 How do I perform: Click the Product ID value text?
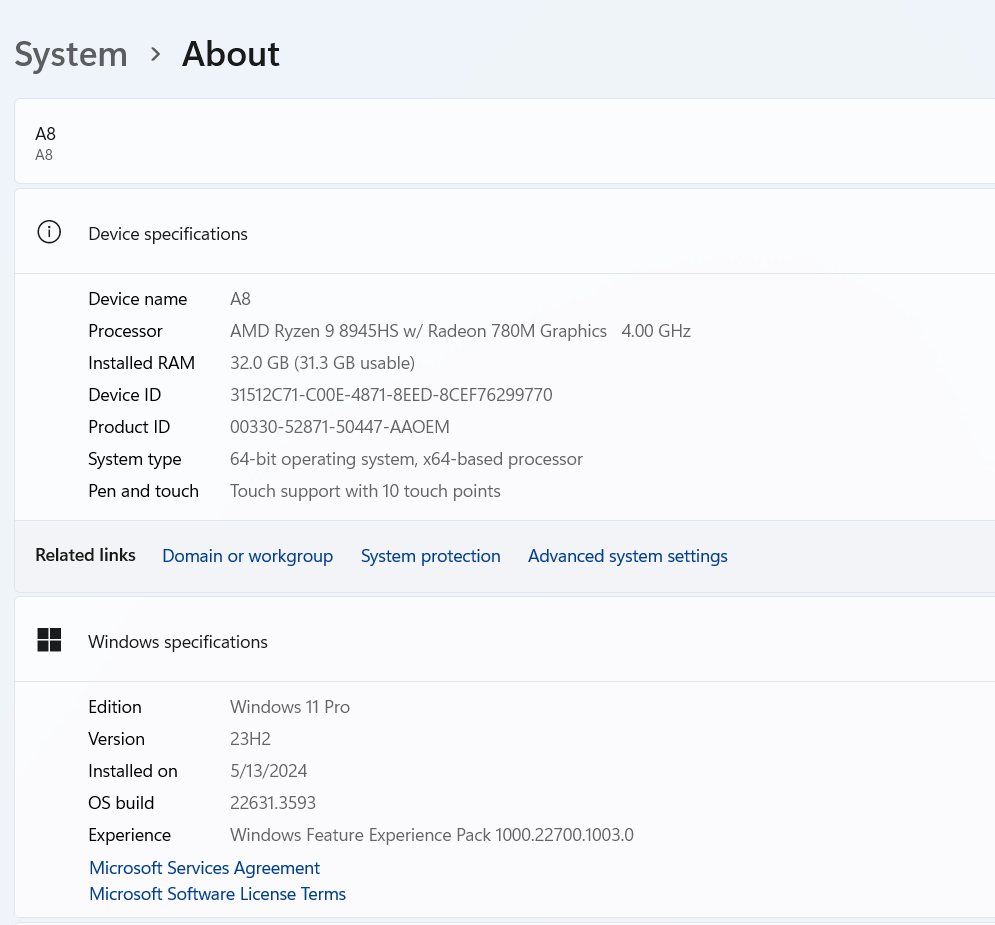[x=340, y=427]
